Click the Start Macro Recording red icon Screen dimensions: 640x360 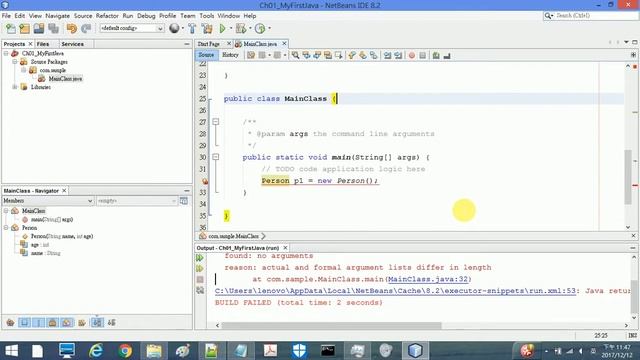pos(411,55)
